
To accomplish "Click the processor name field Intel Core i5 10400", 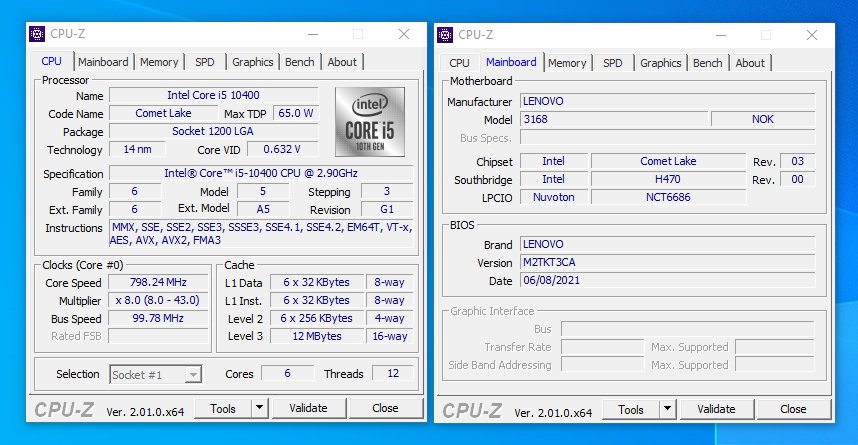I will (213, 95).
